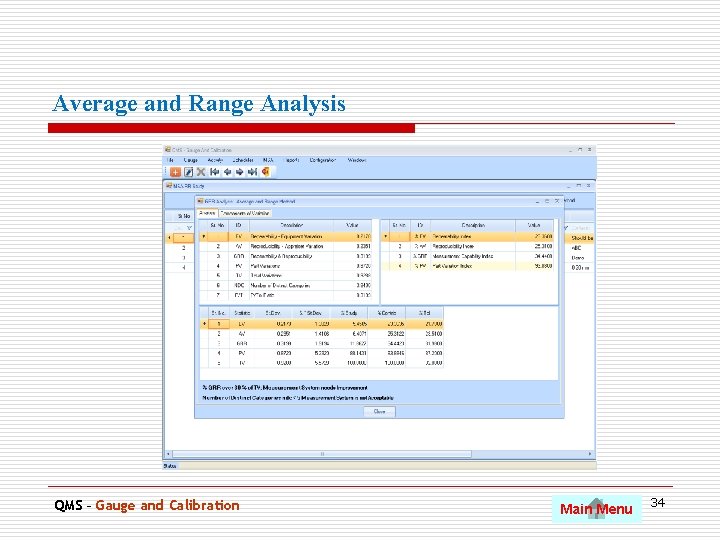Image resolution: width=720 pixels, height=540 pixels.
Task: Select Measurement Capability Index row
Action: tap(467, 256)
